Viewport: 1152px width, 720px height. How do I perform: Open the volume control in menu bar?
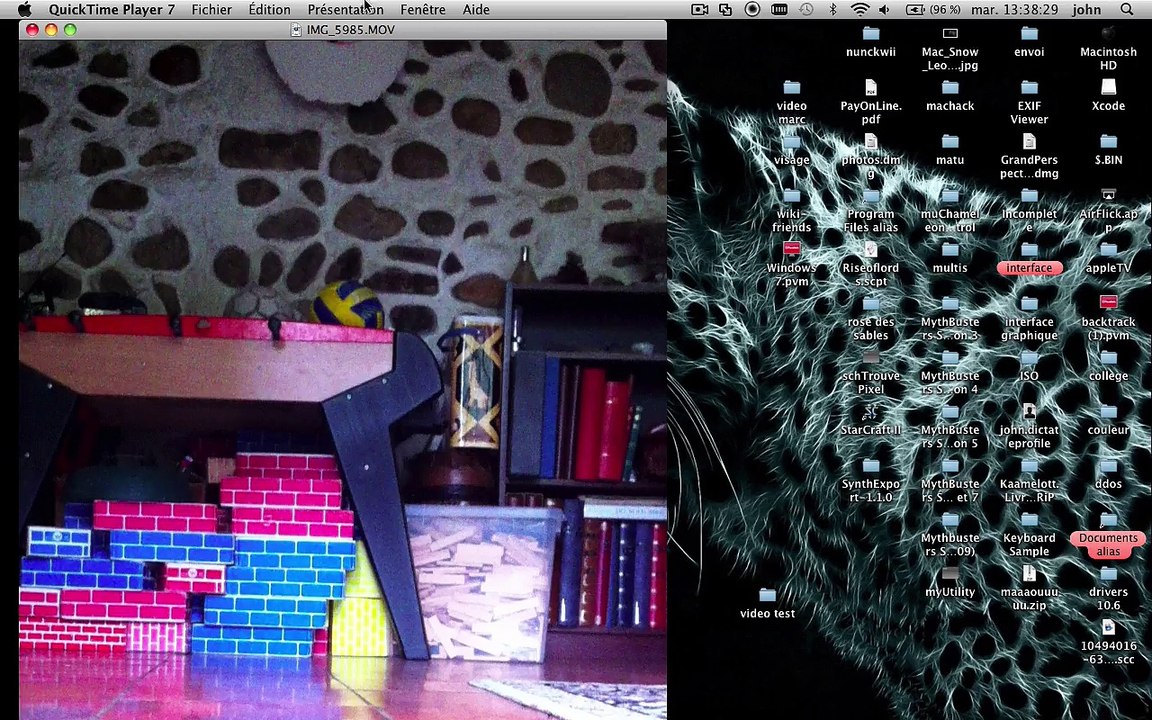(x=885, y=10)
